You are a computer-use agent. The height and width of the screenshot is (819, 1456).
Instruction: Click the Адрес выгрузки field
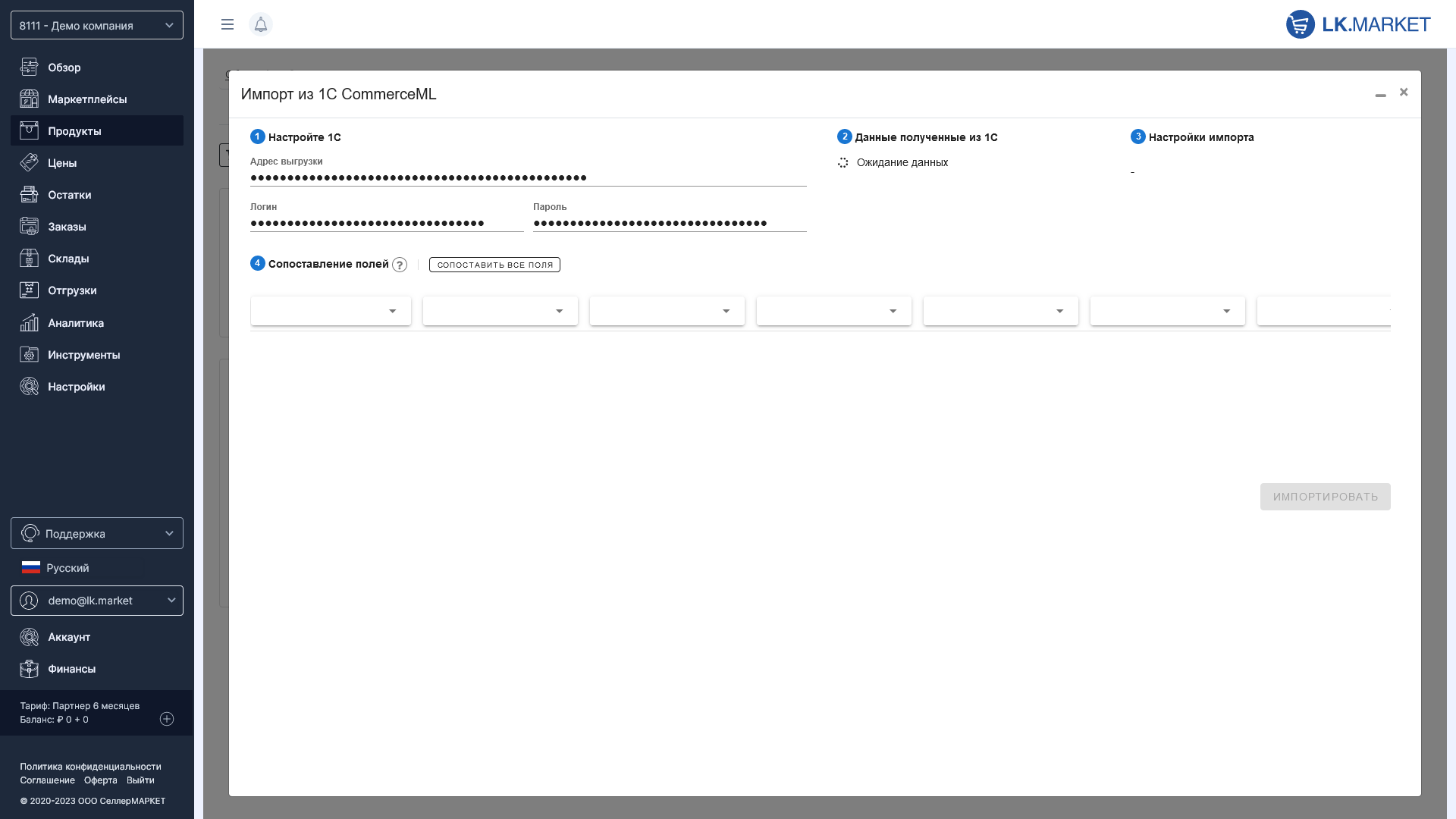coord(528,177)
